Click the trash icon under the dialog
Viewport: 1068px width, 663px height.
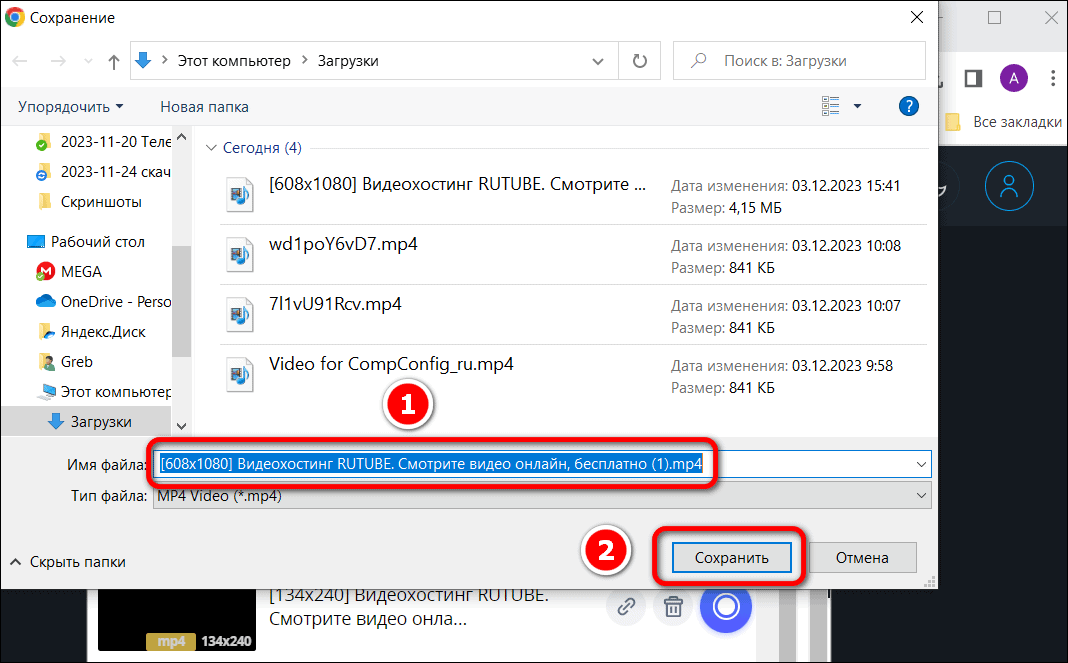pos(673,606)
